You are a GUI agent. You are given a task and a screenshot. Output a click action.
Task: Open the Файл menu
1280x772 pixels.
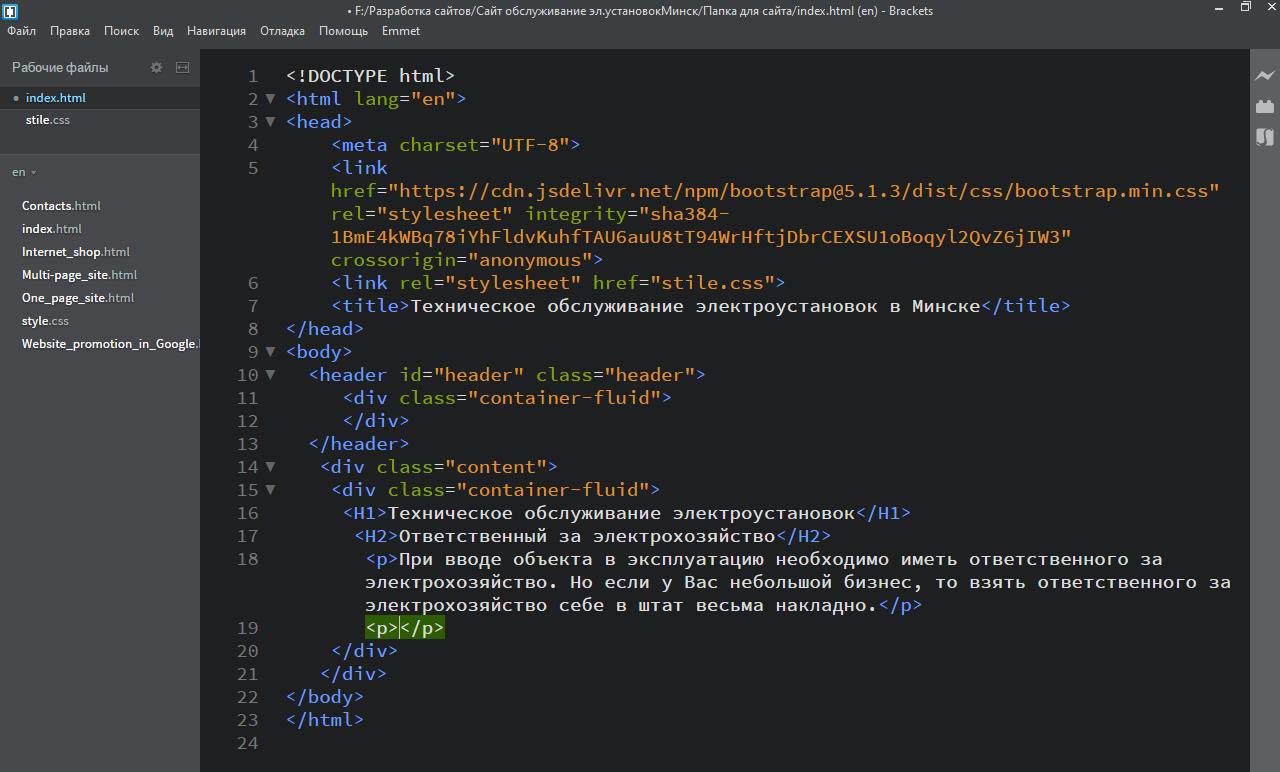pyautogui.click(x=21, y=31)
